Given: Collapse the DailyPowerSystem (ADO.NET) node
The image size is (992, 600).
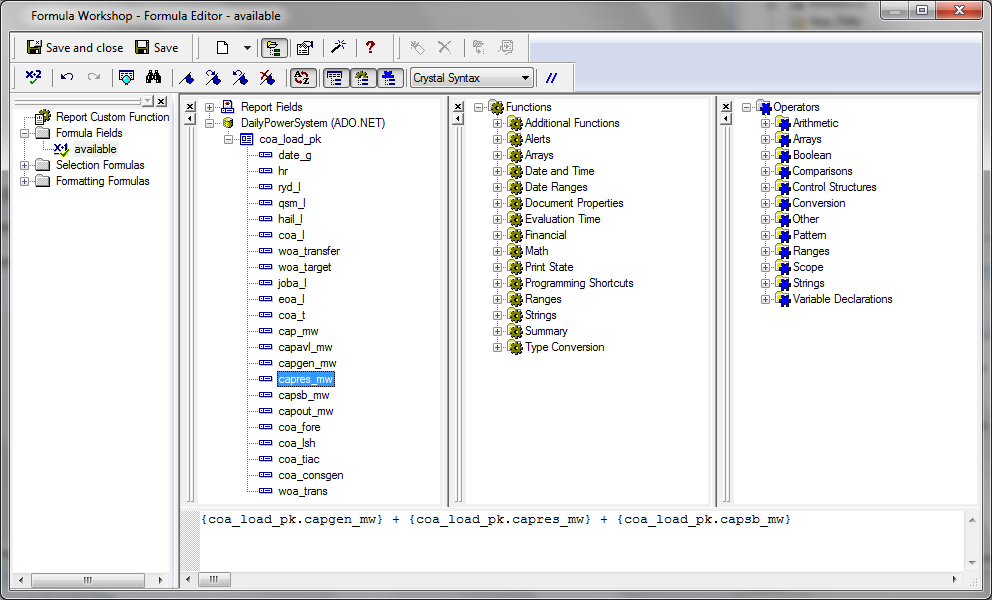Looking at the screenshot, I should [209, 123].
